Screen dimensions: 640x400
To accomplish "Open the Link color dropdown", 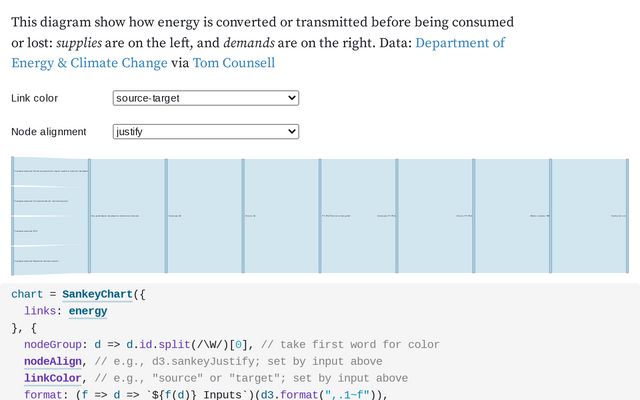I will 206,98.
